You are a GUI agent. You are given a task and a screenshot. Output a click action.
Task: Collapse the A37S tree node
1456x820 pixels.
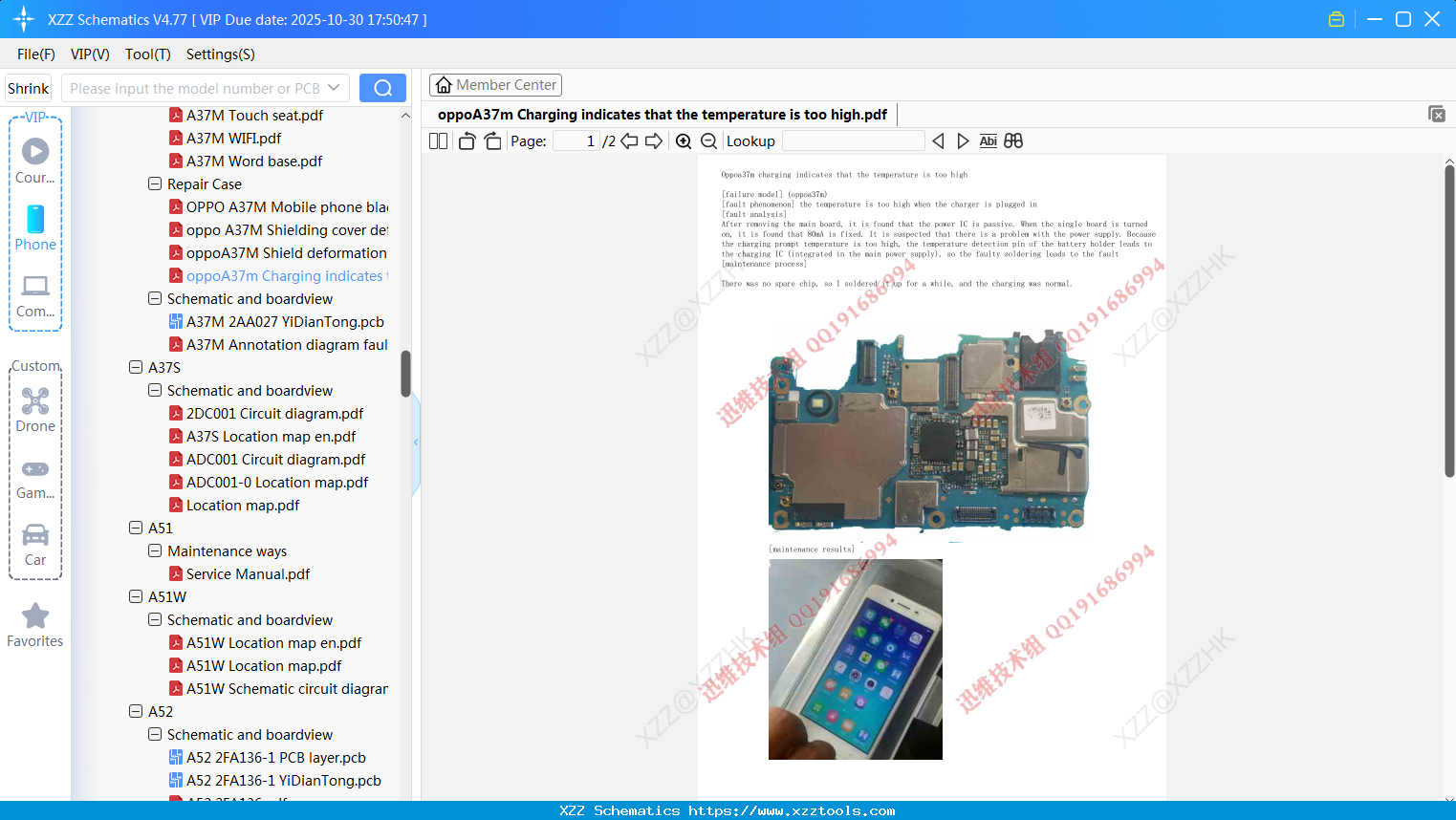click(x=136, y=367)
